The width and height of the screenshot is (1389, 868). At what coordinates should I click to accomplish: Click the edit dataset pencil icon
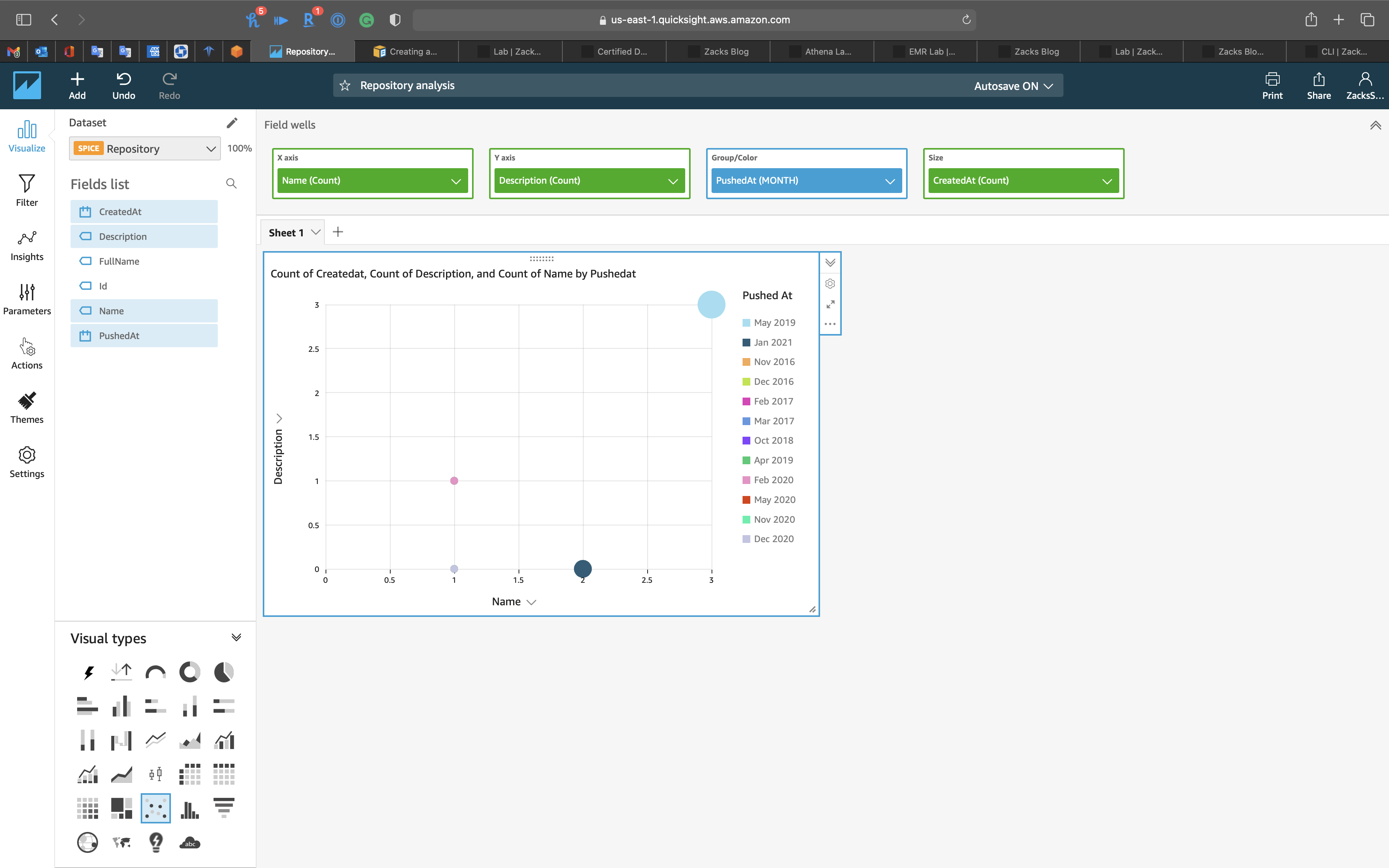pyautogui.click(x=232, y=123)
